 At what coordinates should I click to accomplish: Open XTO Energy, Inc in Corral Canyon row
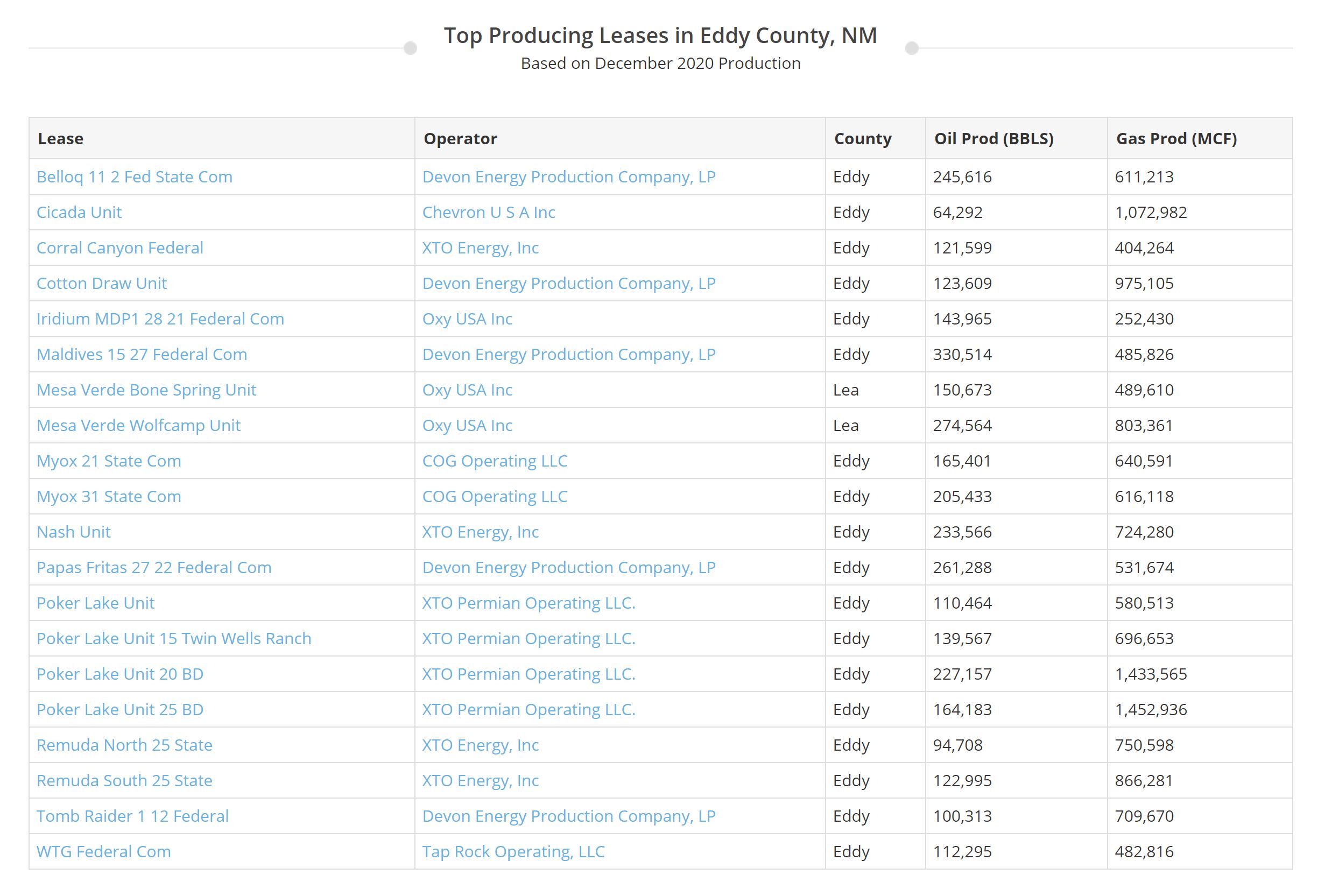[x=481, y=248]
